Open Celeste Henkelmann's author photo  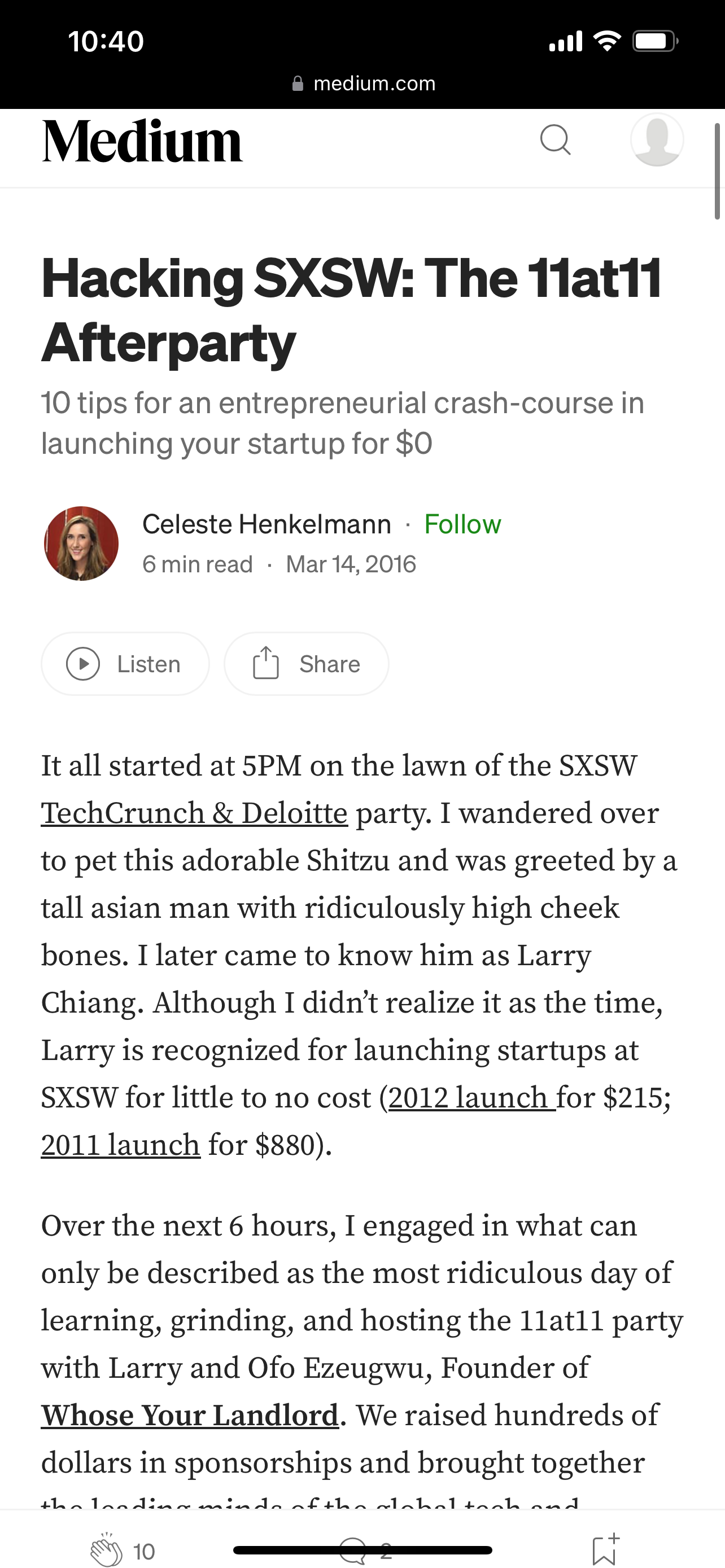pos(81,543)
